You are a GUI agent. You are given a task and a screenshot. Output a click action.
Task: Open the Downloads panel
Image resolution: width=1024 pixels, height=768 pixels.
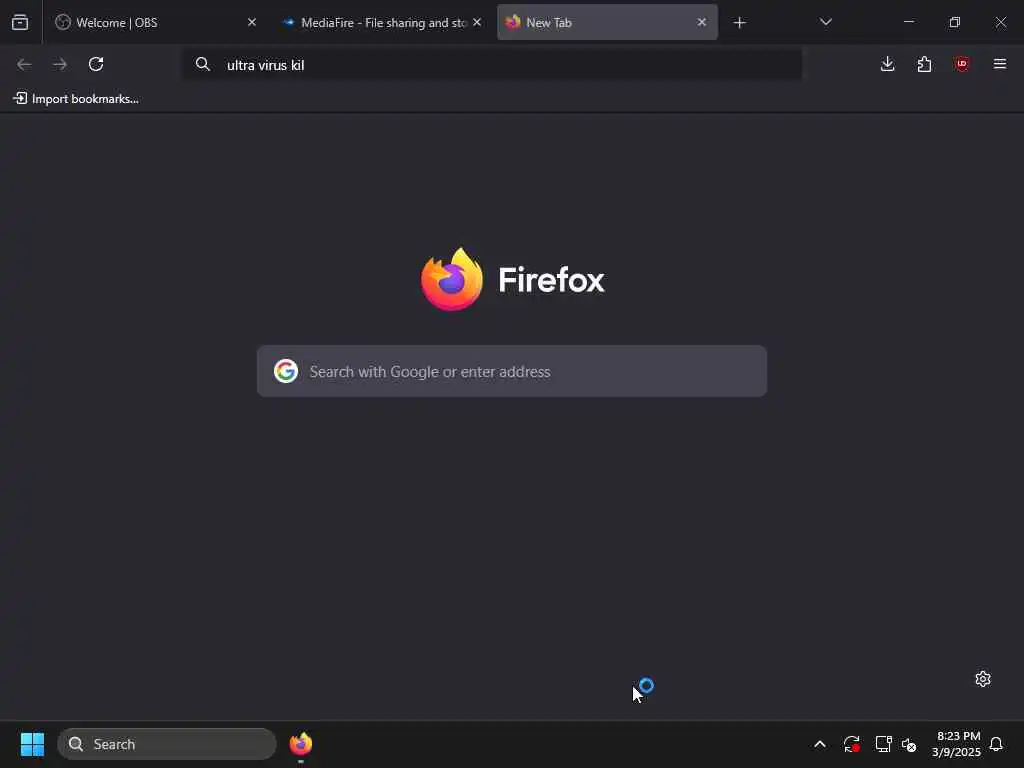(x=887, y=64)
